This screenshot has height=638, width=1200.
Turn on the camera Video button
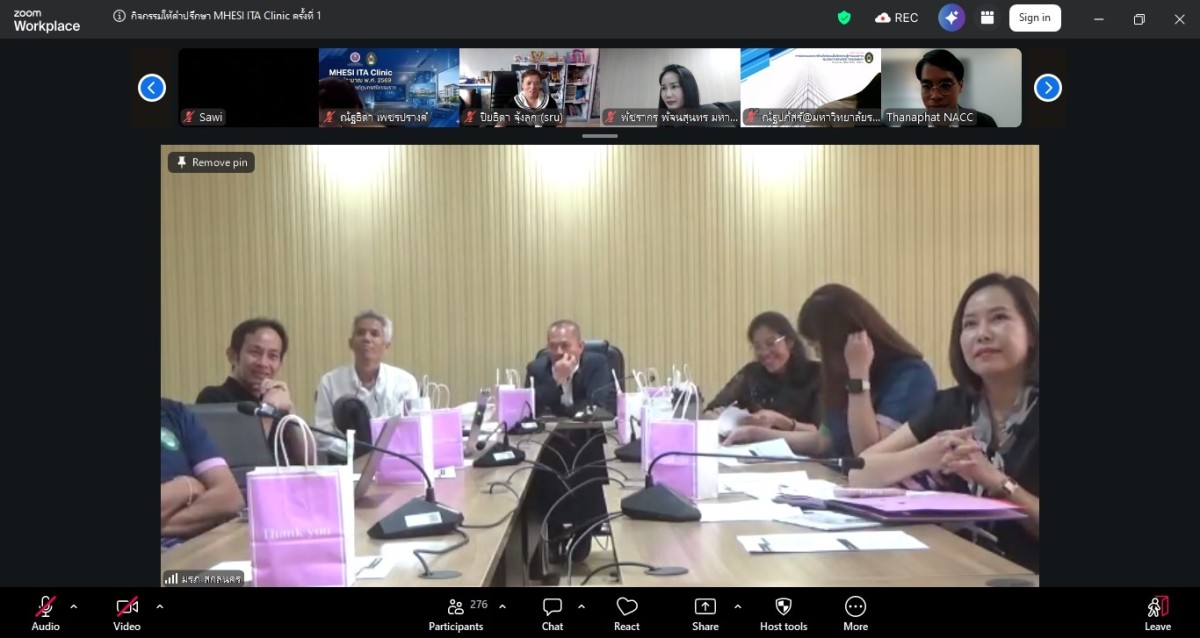[127, 613]
